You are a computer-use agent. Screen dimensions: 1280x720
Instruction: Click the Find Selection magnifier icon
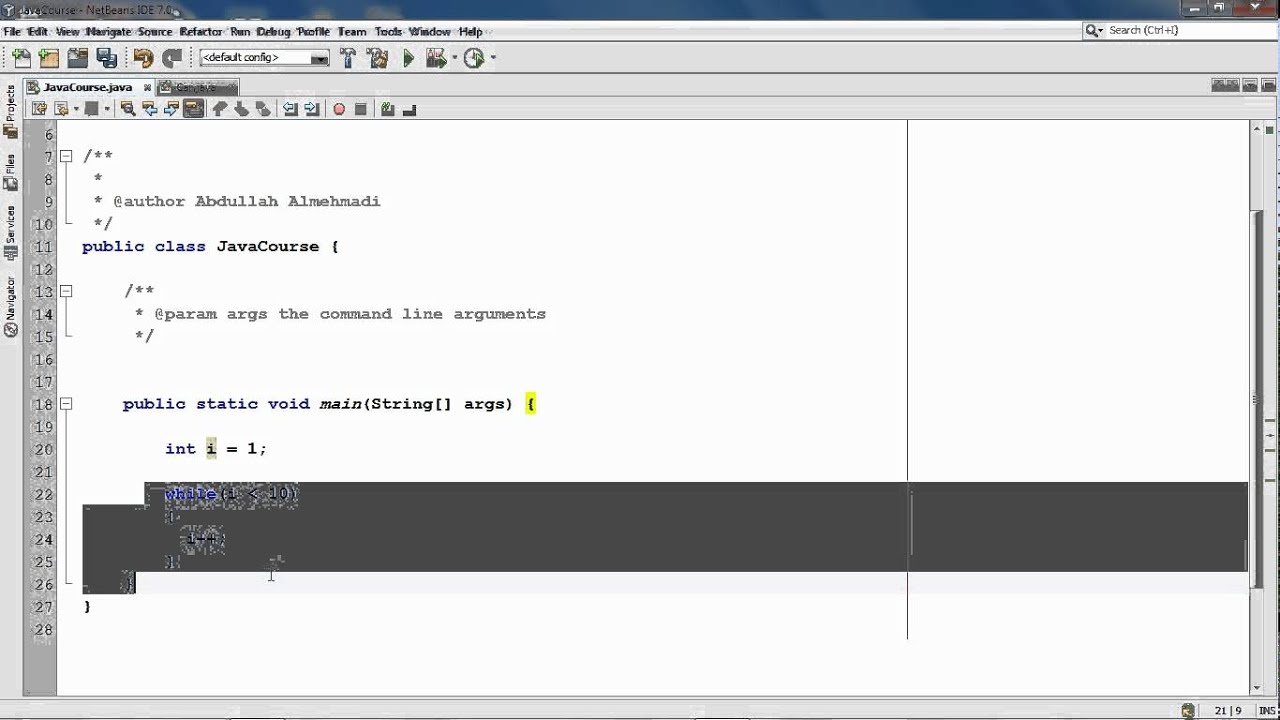(127, 109)
